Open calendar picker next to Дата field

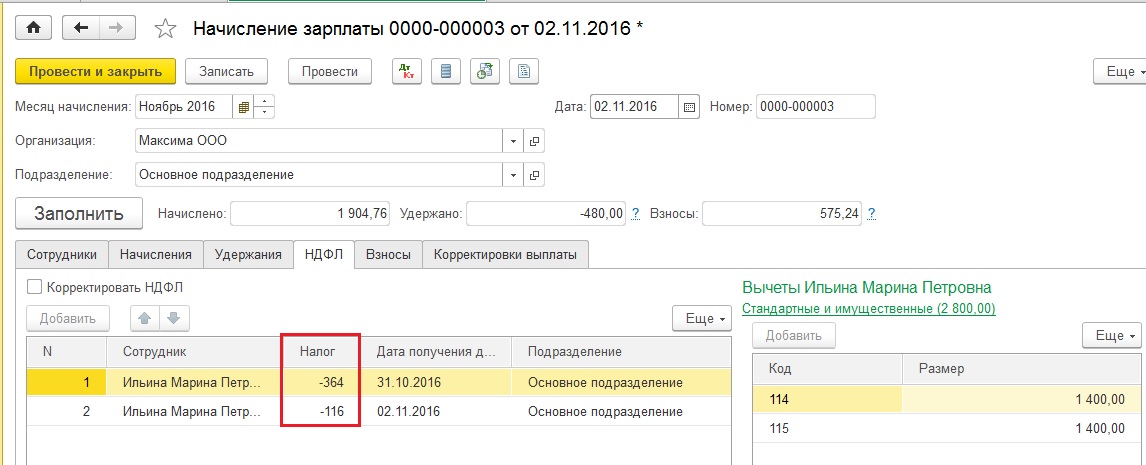688,107
